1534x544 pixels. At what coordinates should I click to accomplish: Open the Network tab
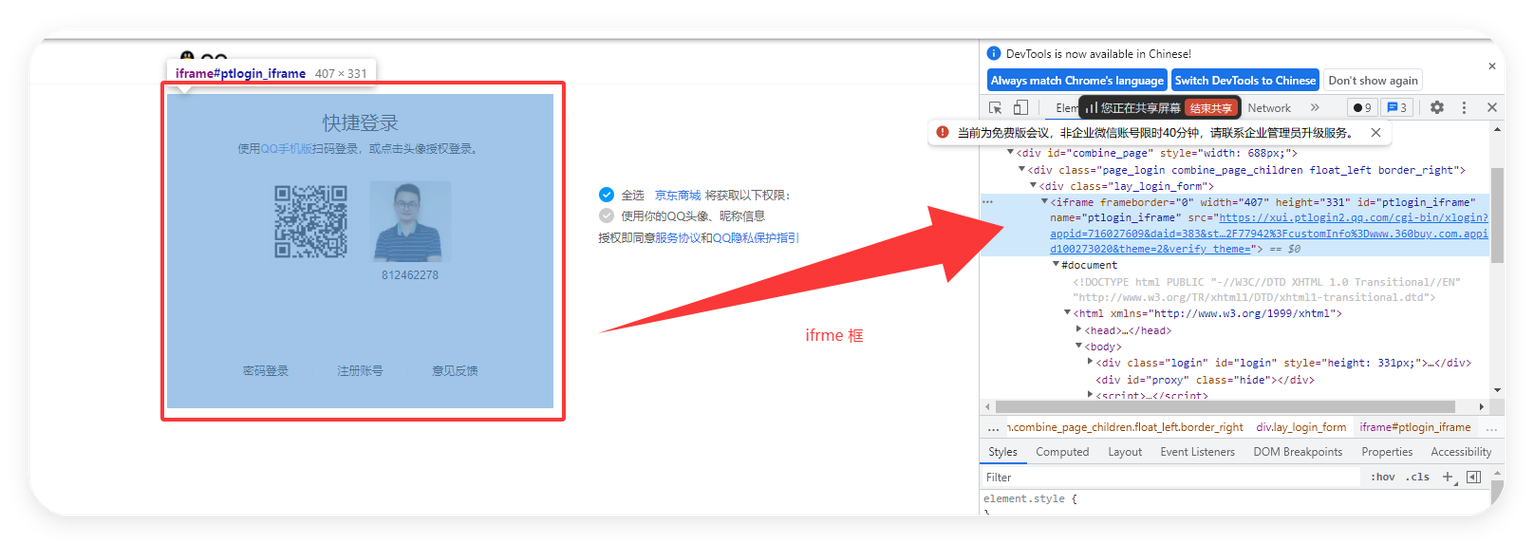1269,108
